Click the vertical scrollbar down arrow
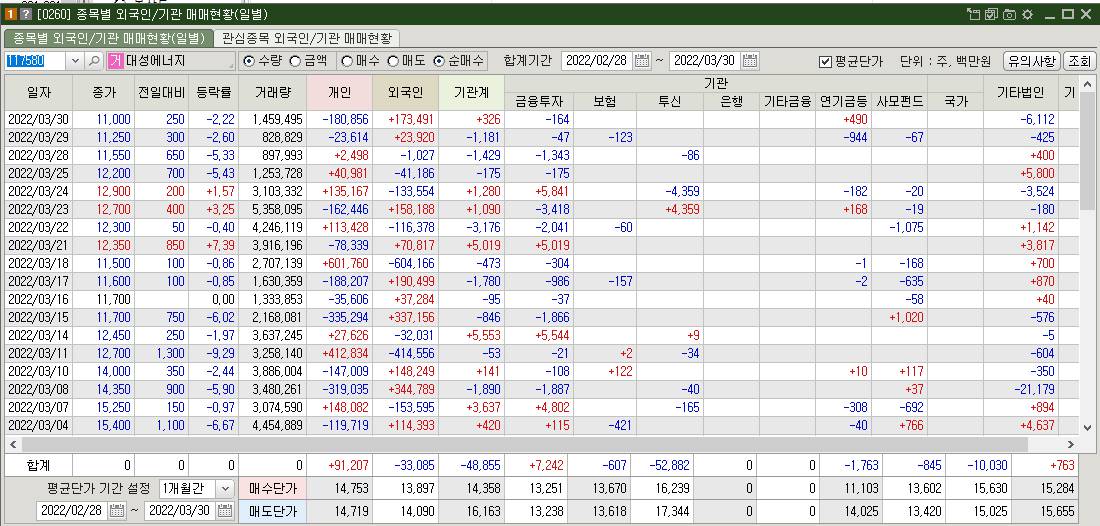 (x=1087, y=426)
